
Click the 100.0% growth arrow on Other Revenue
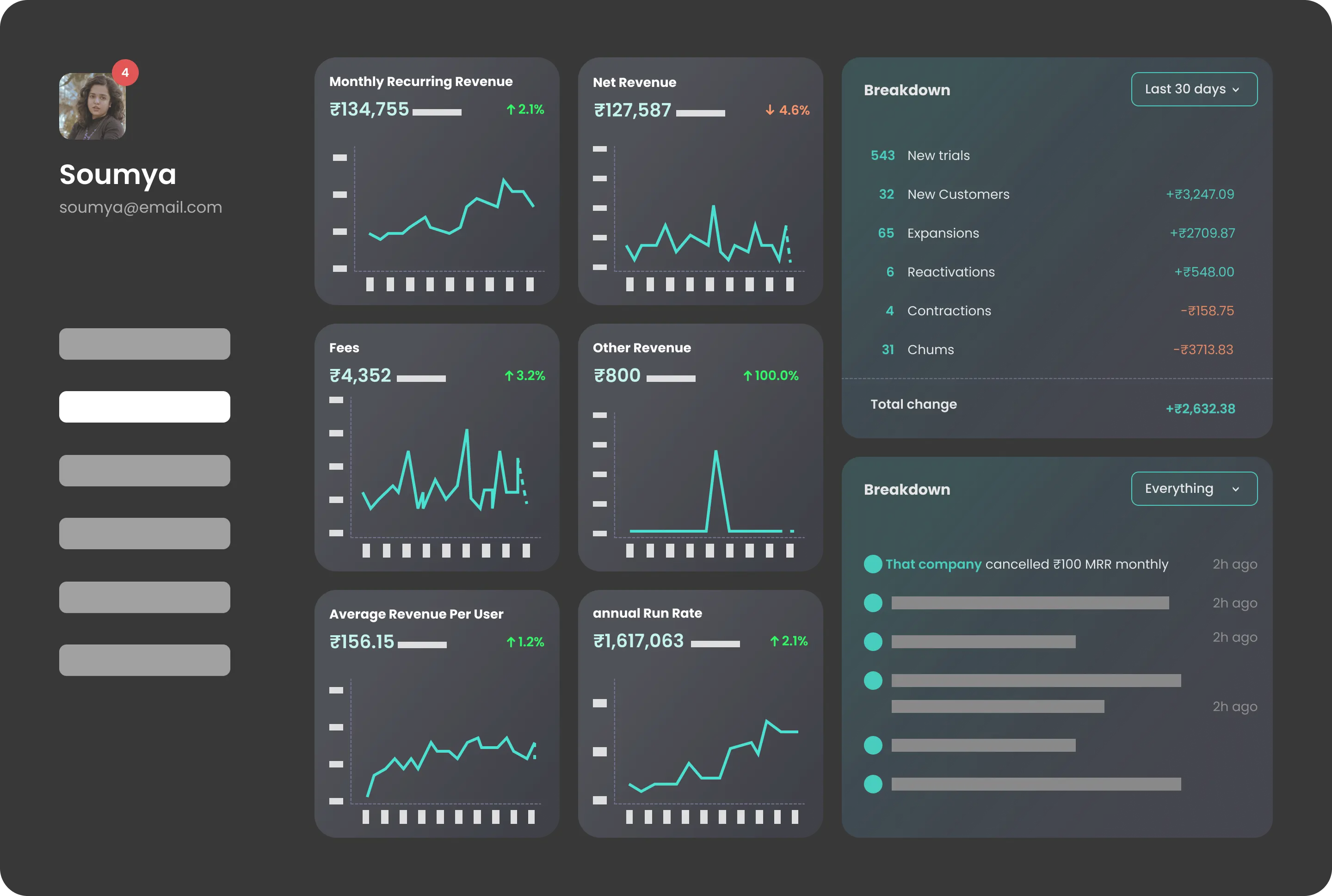pyautogui.click(x=770, y=375)
